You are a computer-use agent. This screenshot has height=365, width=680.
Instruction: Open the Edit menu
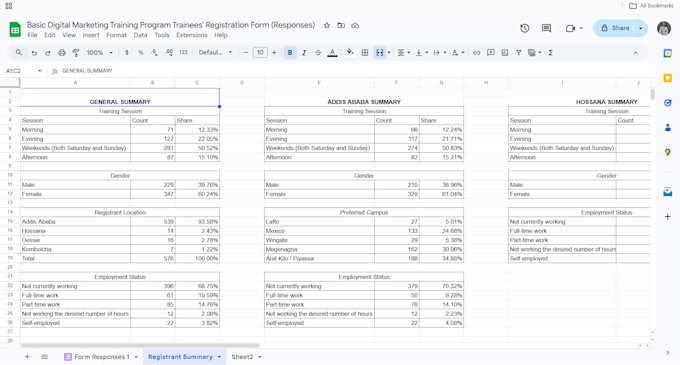(49, 35)
